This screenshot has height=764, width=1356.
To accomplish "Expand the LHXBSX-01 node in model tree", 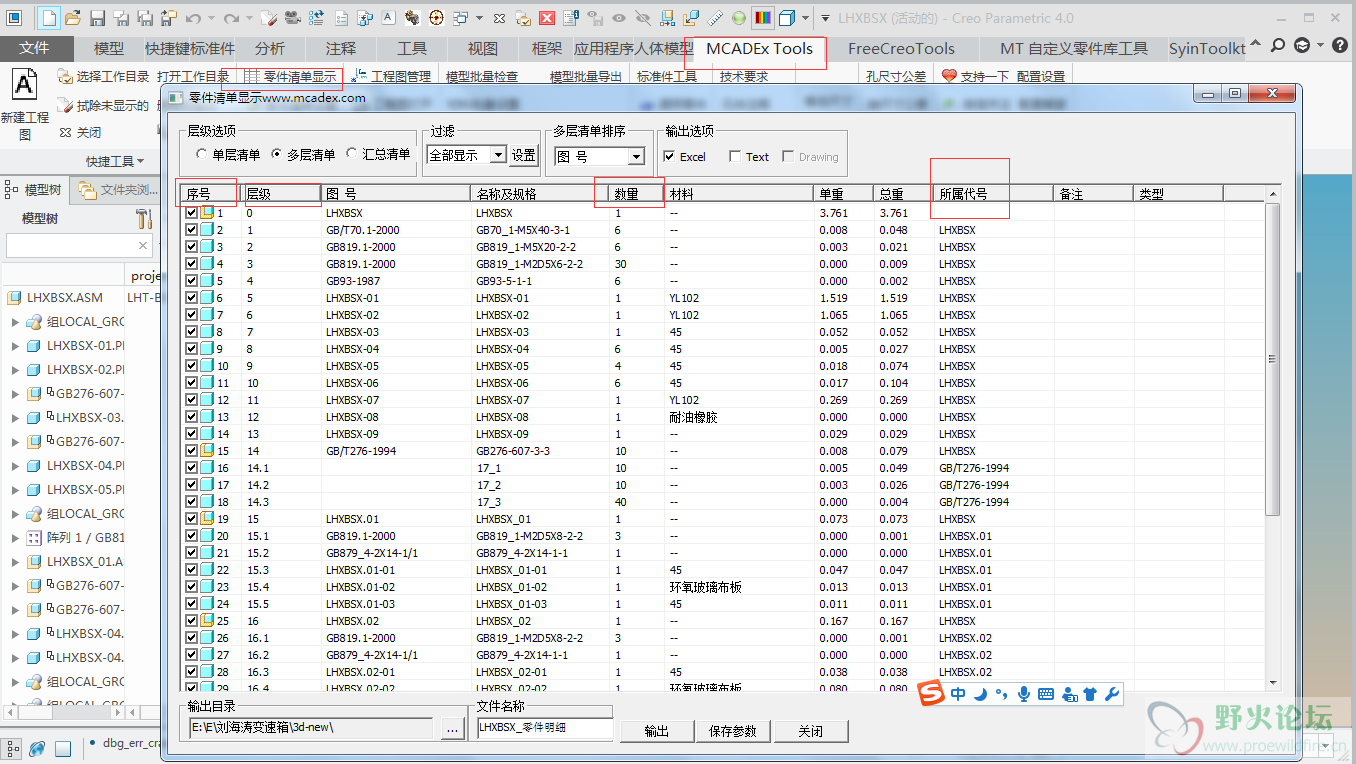I will click(x=15, y=346).
